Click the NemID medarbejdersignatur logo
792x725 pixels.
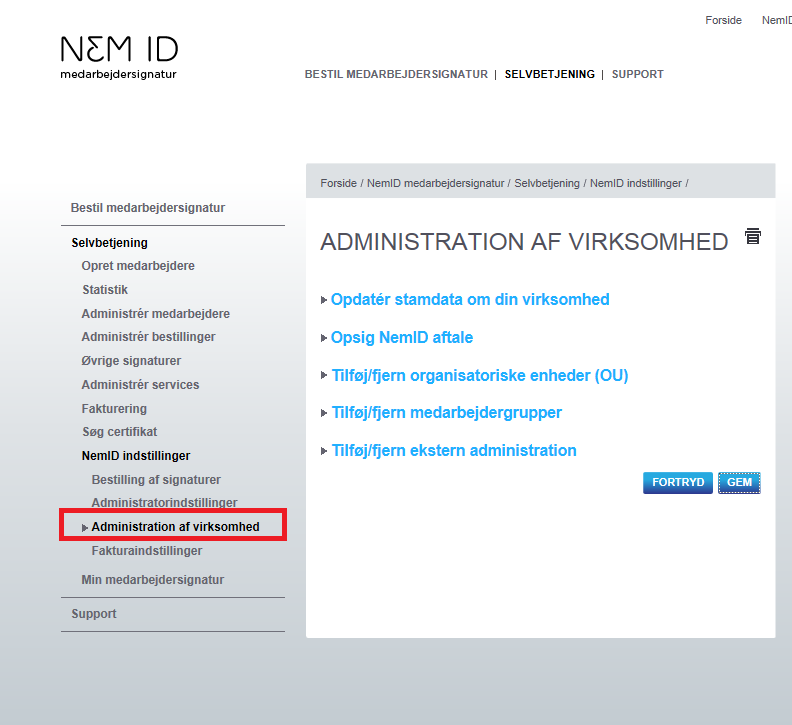[x=119, y=58]
